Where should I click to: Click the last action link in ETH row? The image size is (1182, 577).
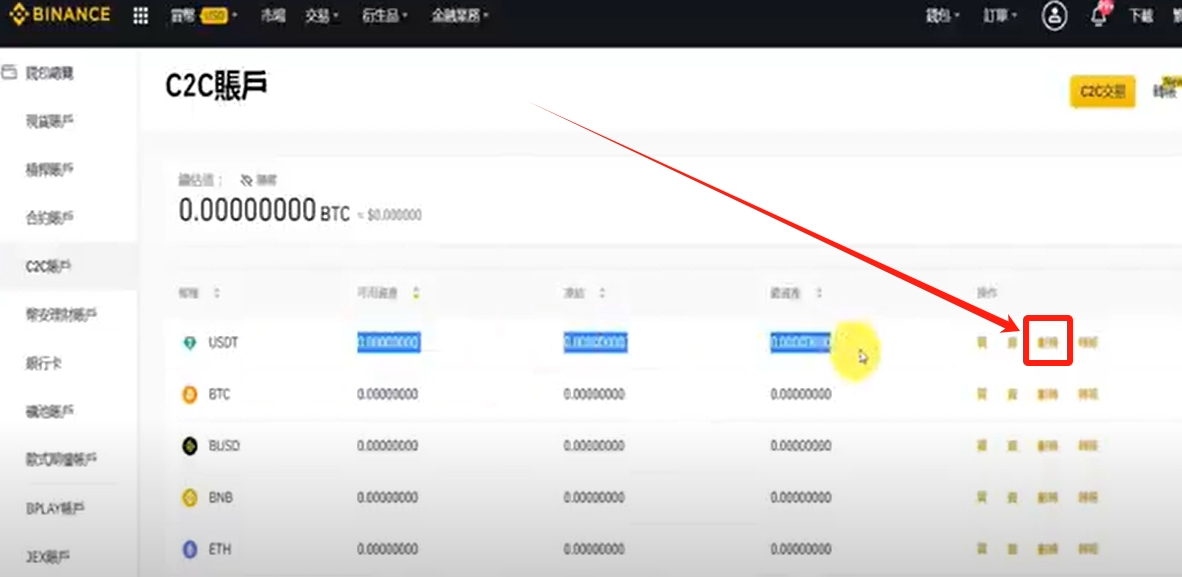pyautogui.click(x=1088, y=548)
